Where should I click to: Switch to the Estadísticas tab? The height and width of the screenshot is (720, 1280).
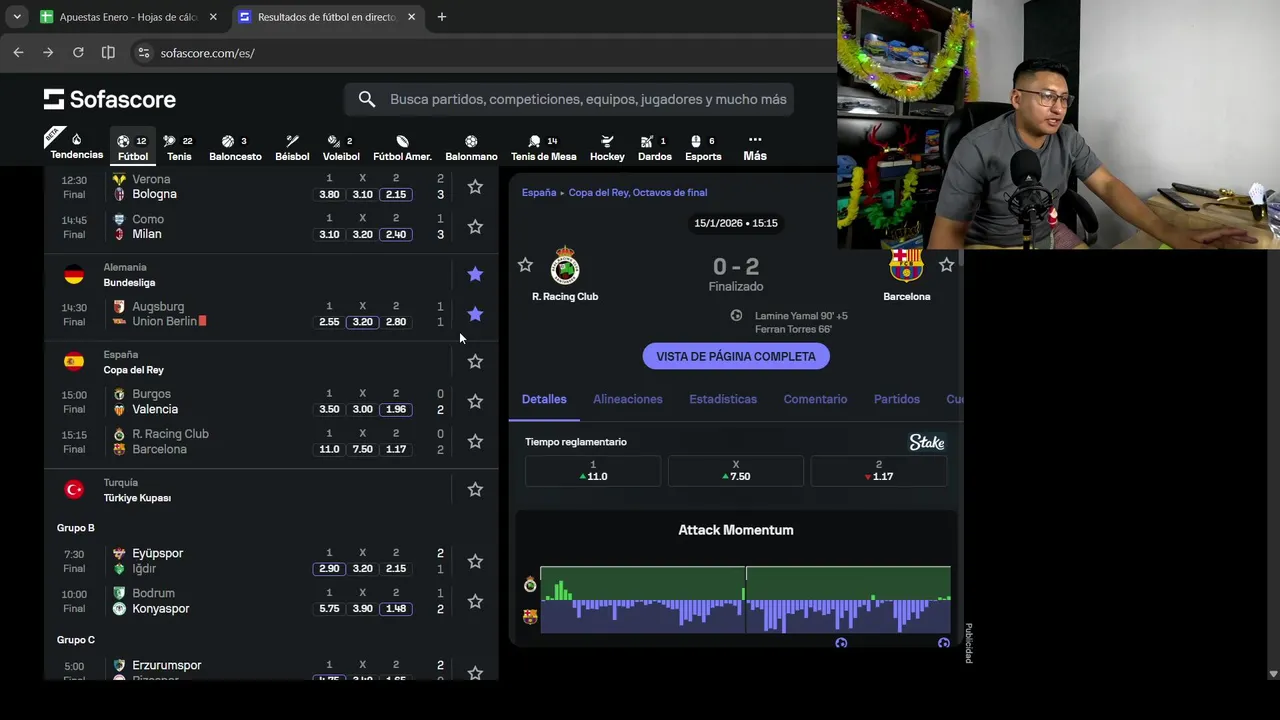723,399
